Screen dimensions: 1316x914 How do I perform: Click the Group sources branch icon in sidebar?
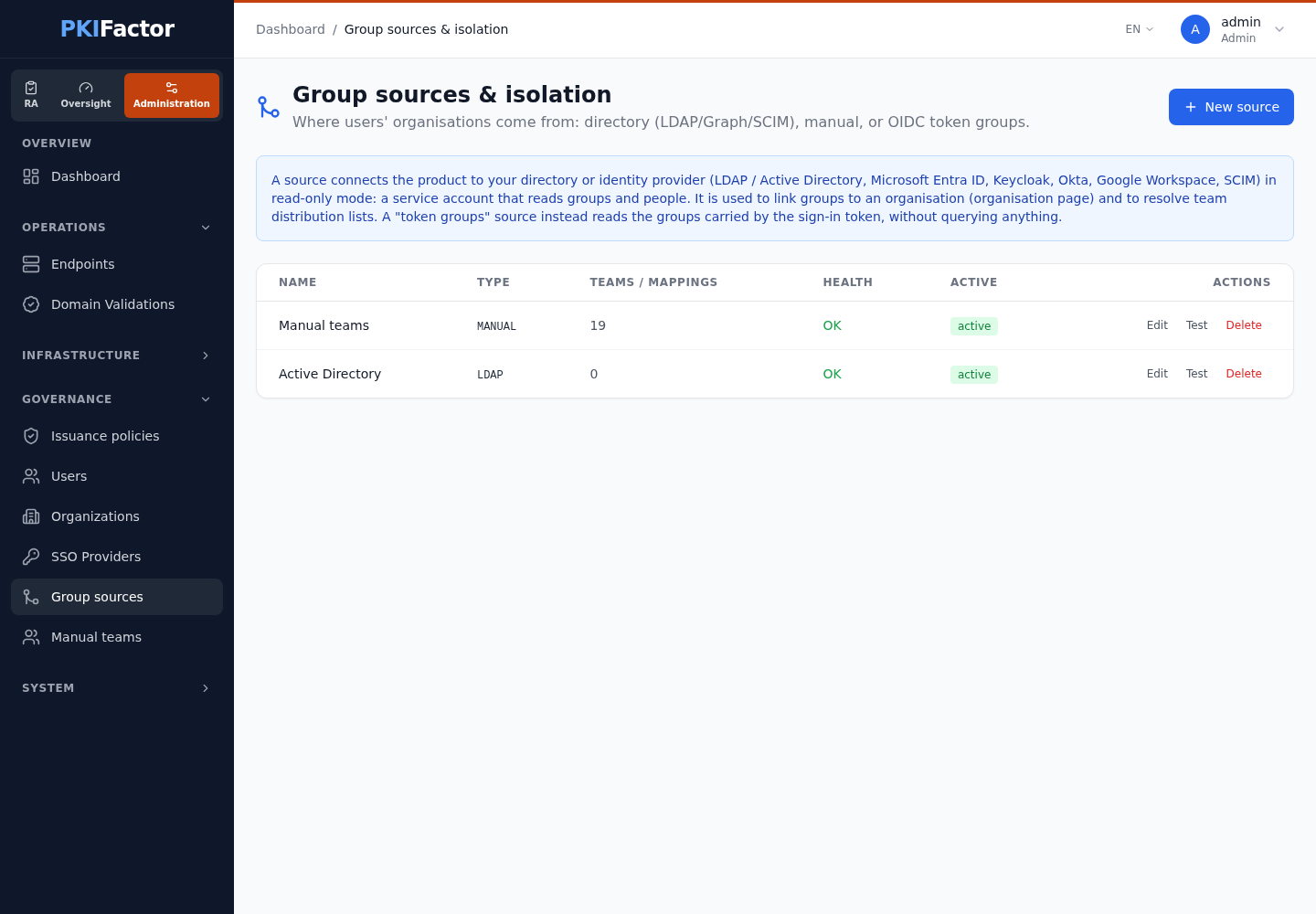click(x=31, y=597)
